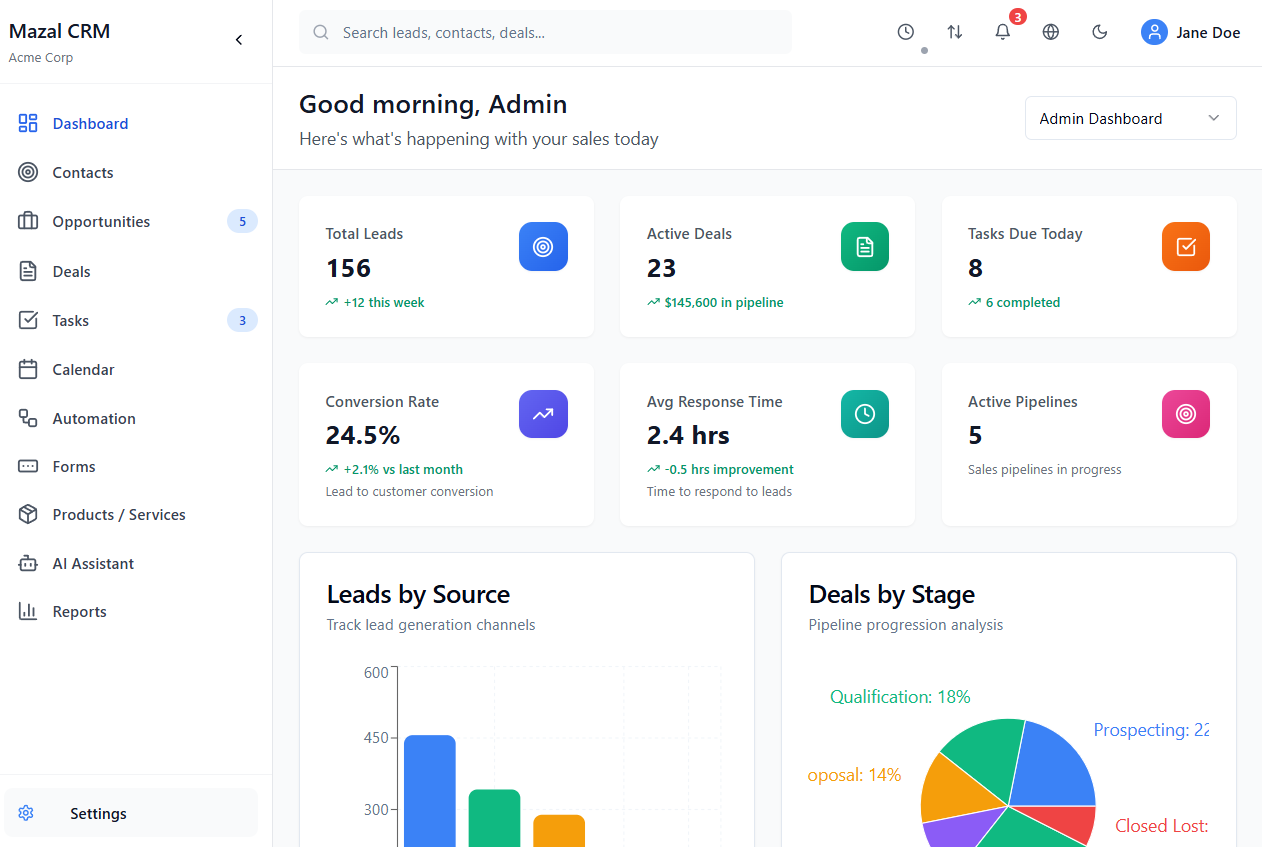Toggle dark mode with moon icon
Viewport: 1262px width, 847px height.
(1099, 32)
